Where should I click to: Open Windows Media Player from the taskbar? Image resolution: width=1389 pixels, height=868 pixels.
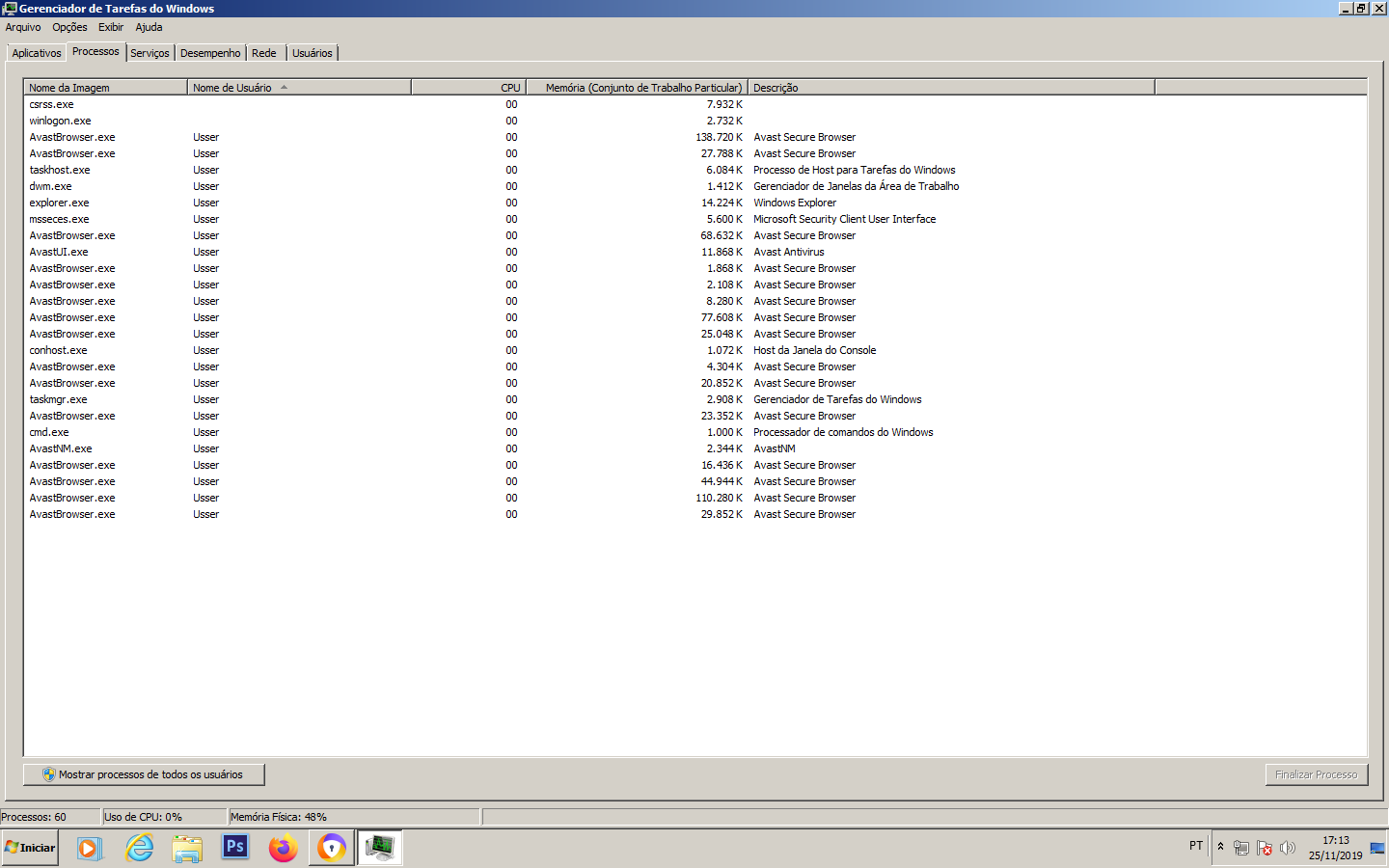[x=90, y=848]
